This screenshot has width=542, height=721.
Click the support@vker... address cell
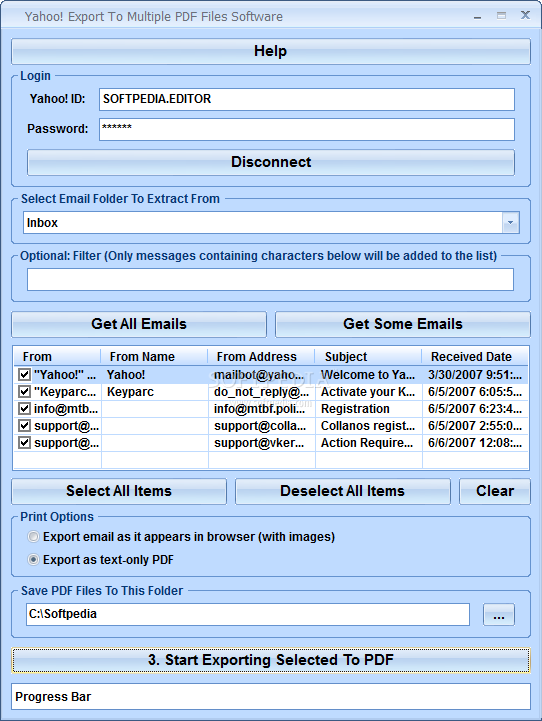261,443
